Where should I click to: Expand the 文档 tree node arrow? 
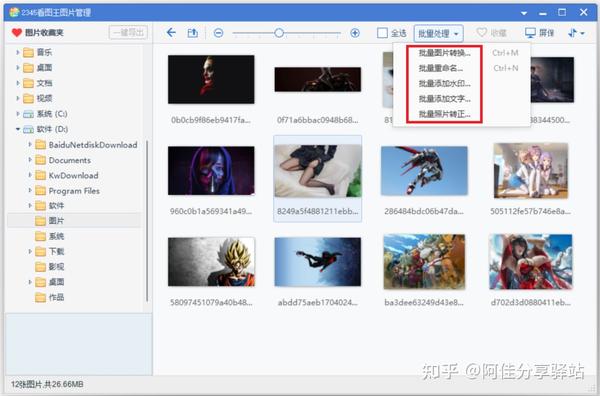pyautogui.click(x=18, y=83)
